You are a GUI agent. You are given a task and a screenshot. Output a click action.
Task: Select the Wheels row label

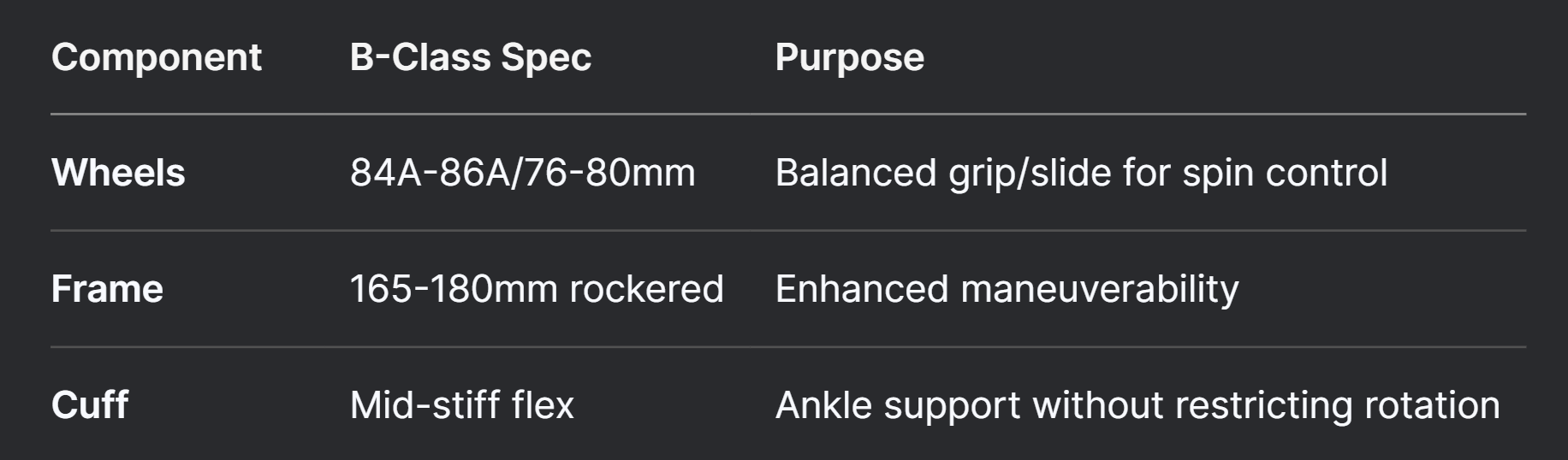pos(118,173)
